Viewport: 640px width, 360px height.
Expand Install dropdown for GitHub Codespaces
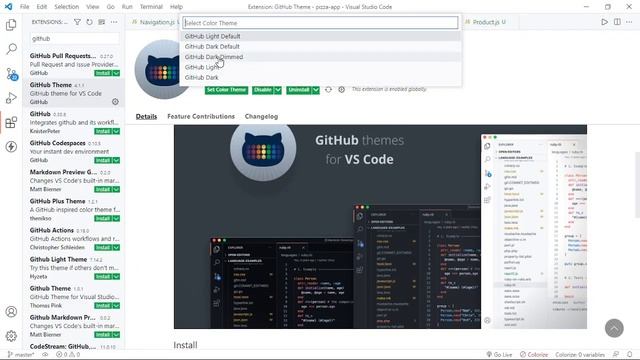(116, 160)
